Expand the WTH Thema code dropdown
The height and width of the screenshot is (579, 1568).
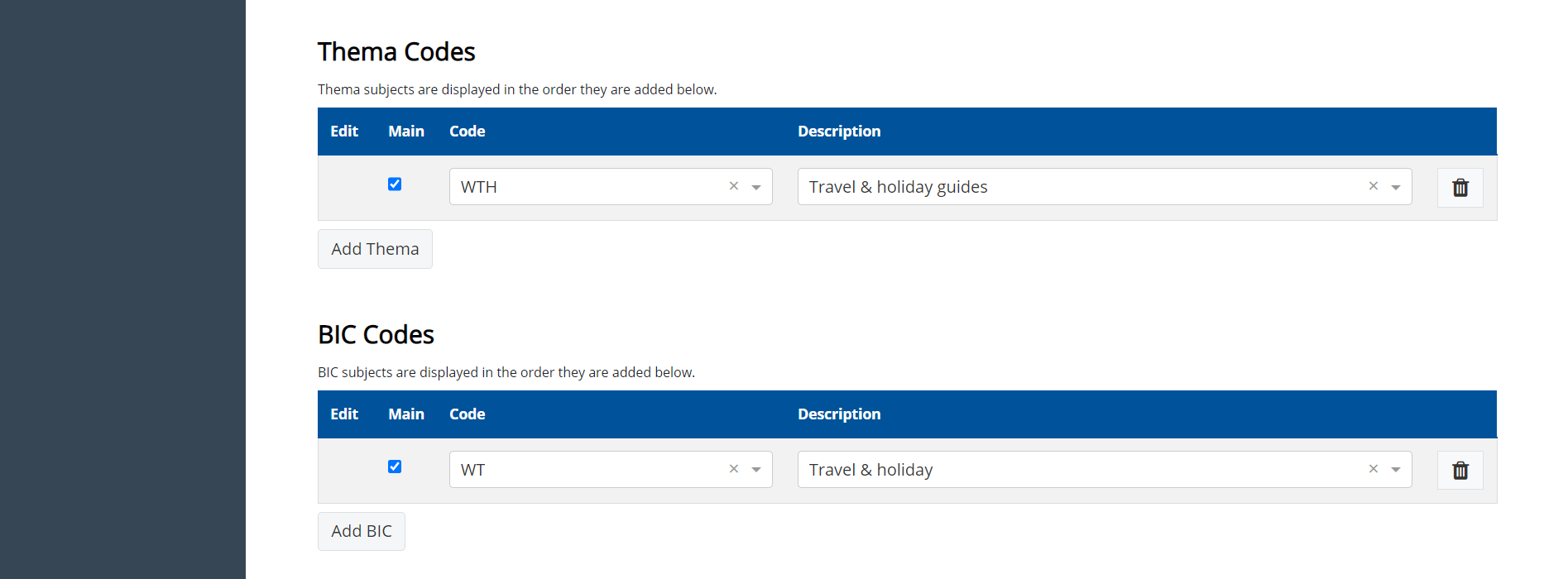[756, 188]
